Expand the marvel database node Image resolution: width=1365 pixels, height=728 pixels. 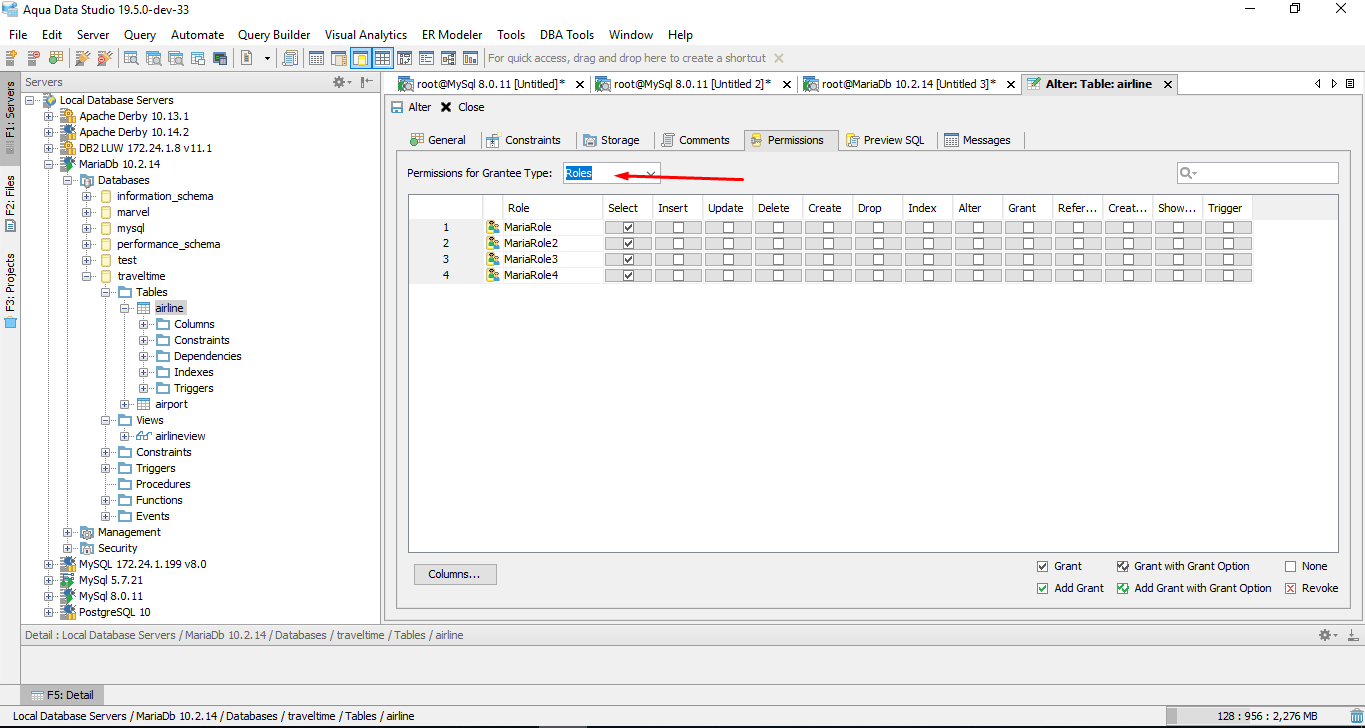(87, 212)
